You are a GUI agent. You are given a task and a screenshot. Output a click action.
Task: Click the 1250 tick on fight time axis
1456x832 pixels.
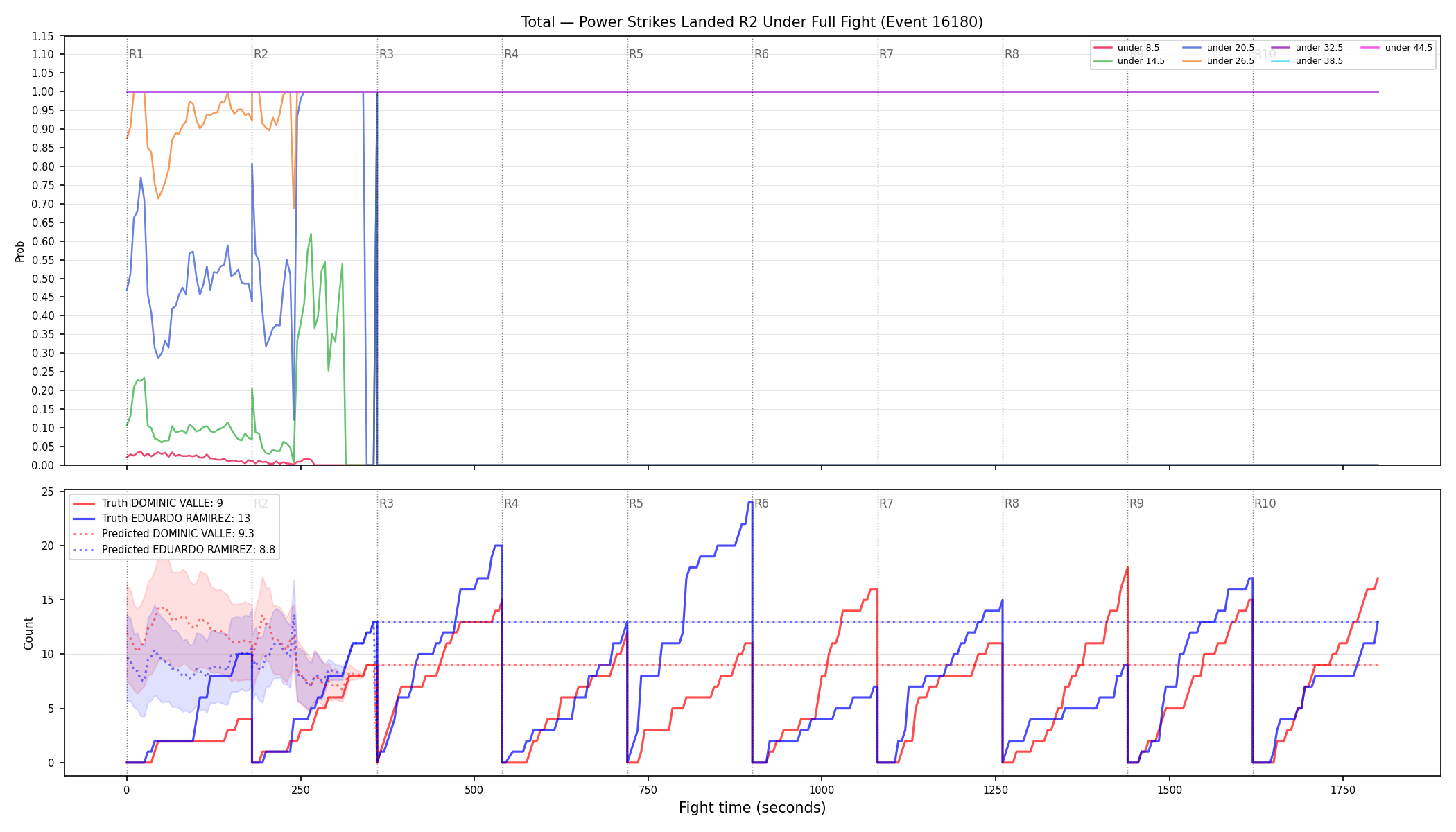coord(996,790)
